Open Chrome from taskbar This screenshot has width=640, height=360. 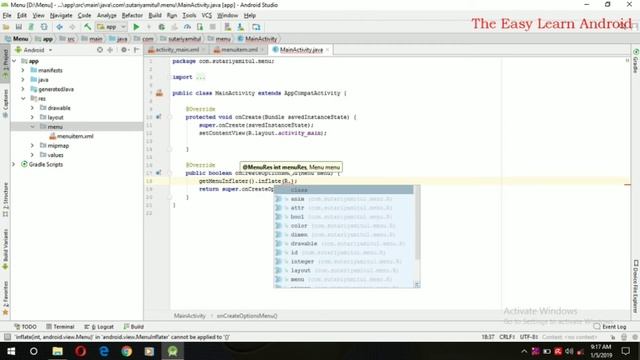click(x=127, y=351)
